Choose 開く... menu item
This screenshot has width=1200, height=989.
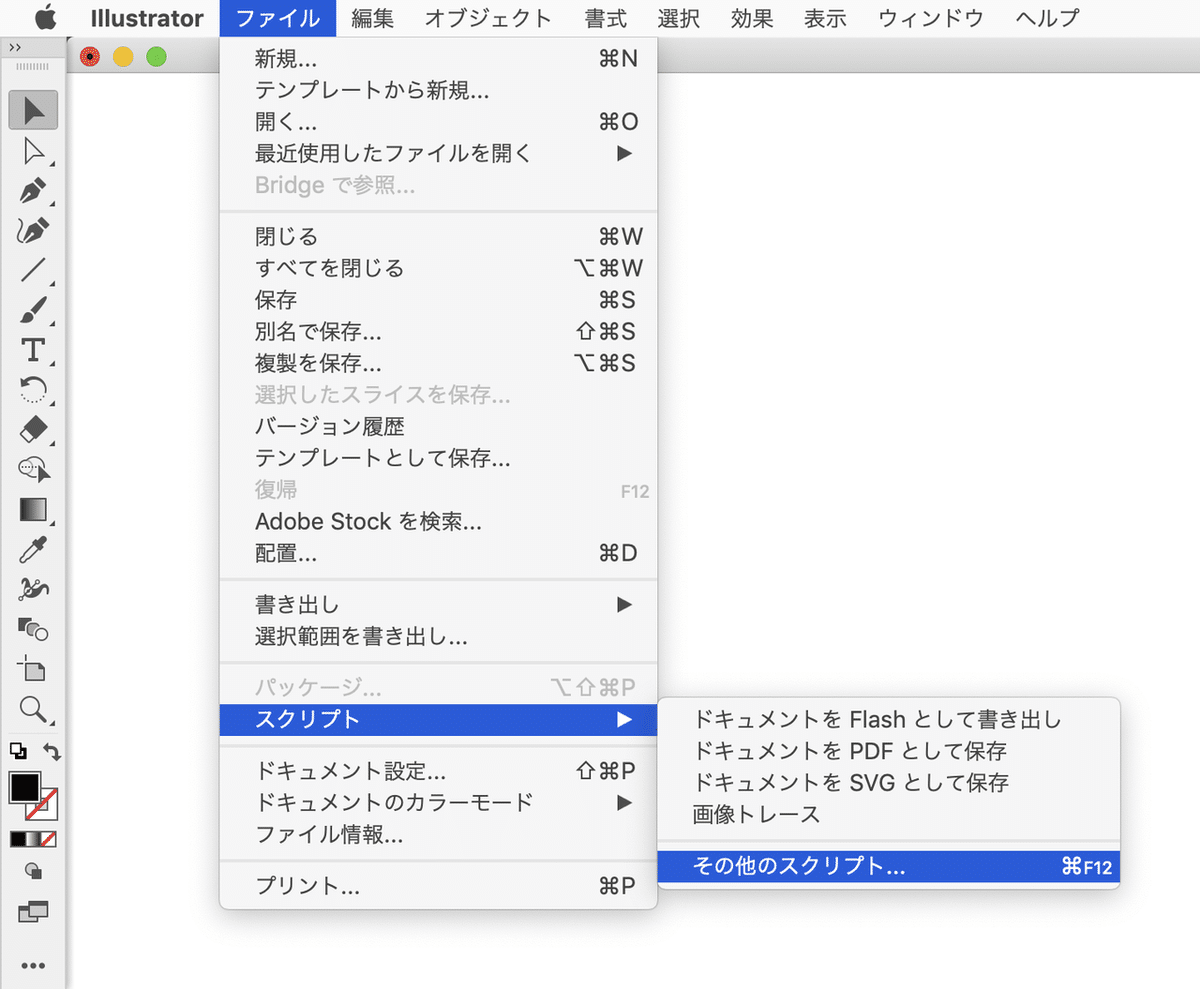(438, 122)
